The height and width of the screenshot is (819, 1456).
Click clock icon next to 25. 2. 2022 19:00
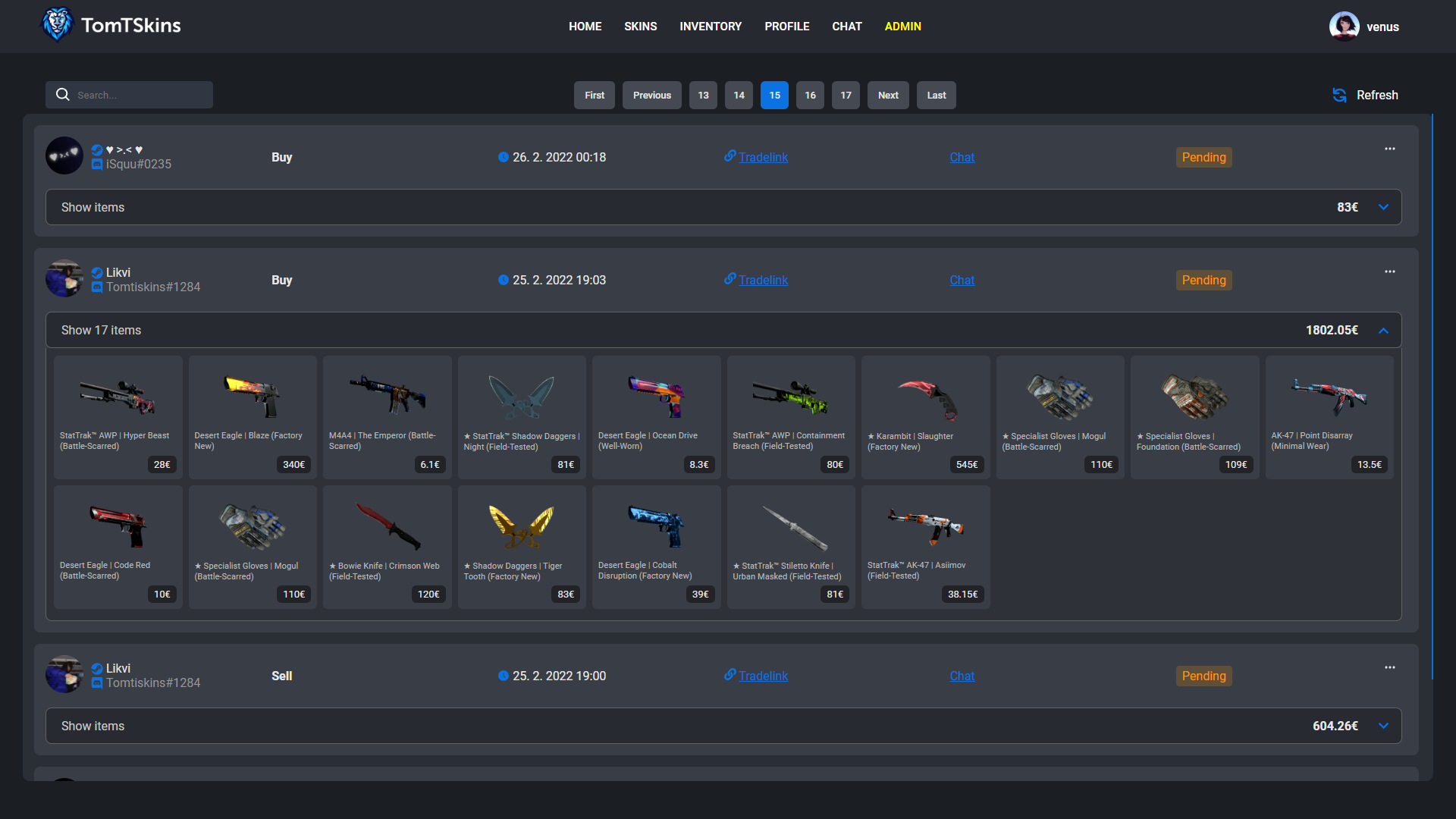tap(504, 676)
